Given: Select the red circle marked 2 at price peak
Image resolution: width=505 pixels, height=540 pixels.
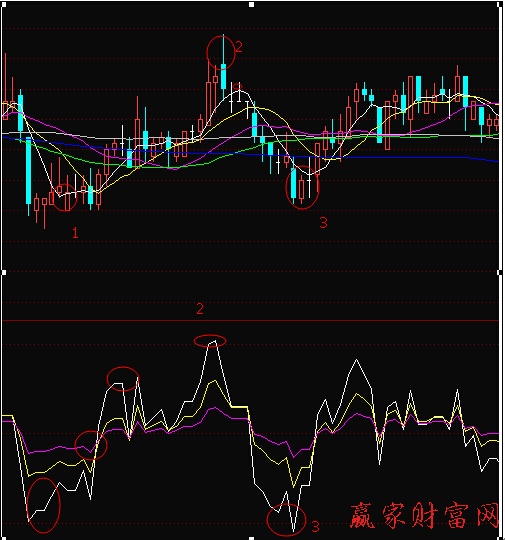Looking at the screenshot, I should [x=221, y=52].
